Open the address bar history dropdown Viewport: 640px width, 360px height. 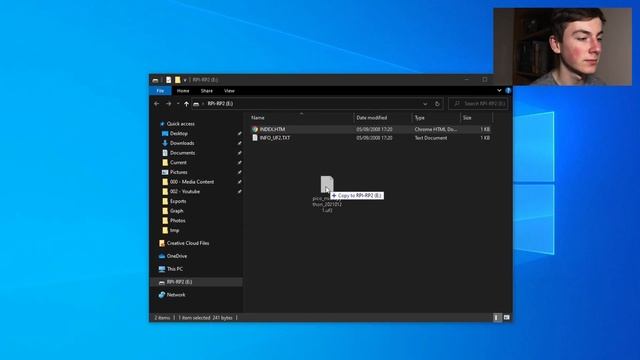click(x=425, y=104)
